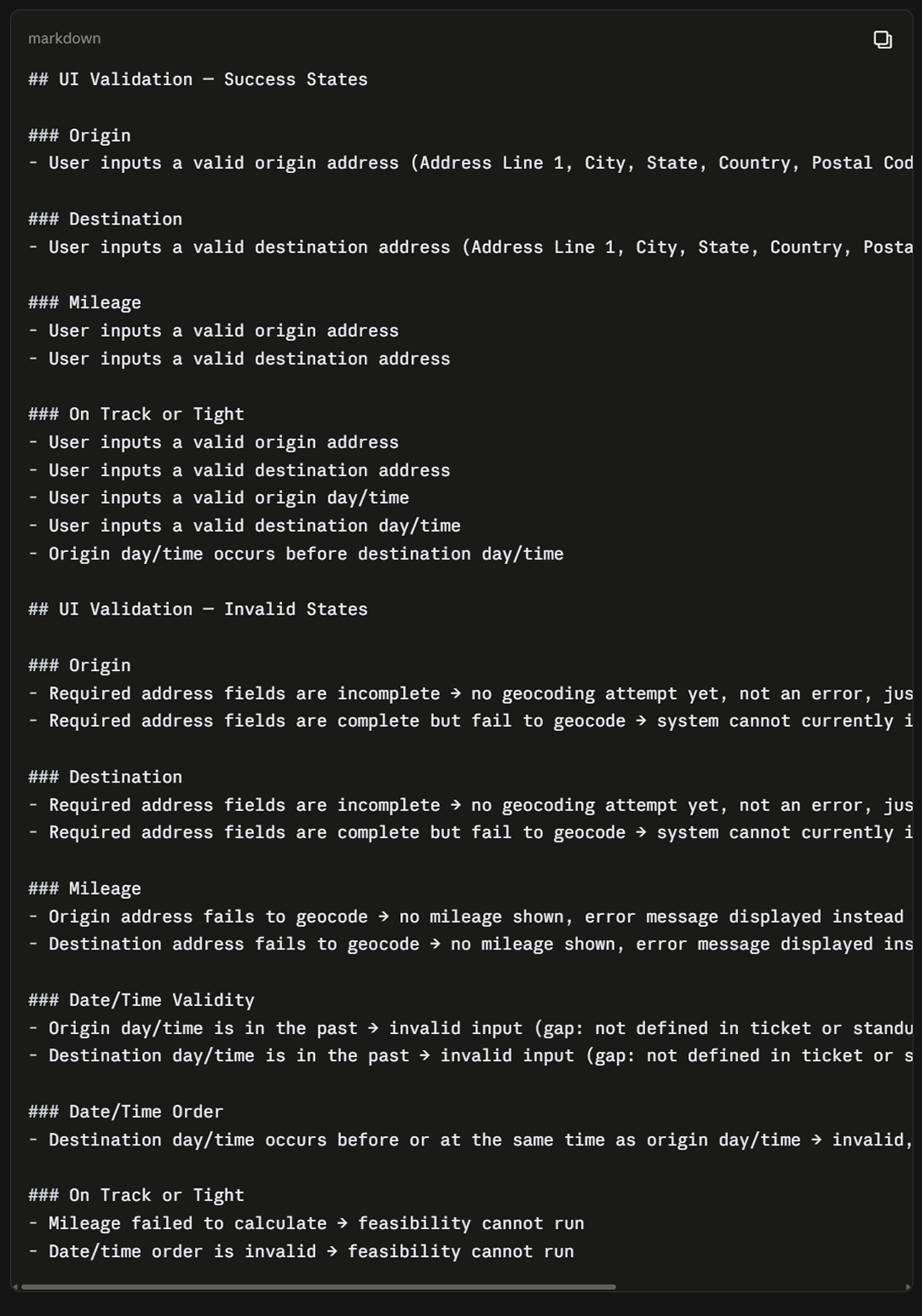Click line 'User inputs a valid destination day/time'
The height and width of the screenshot is (1316, 922).
[244, 526]
